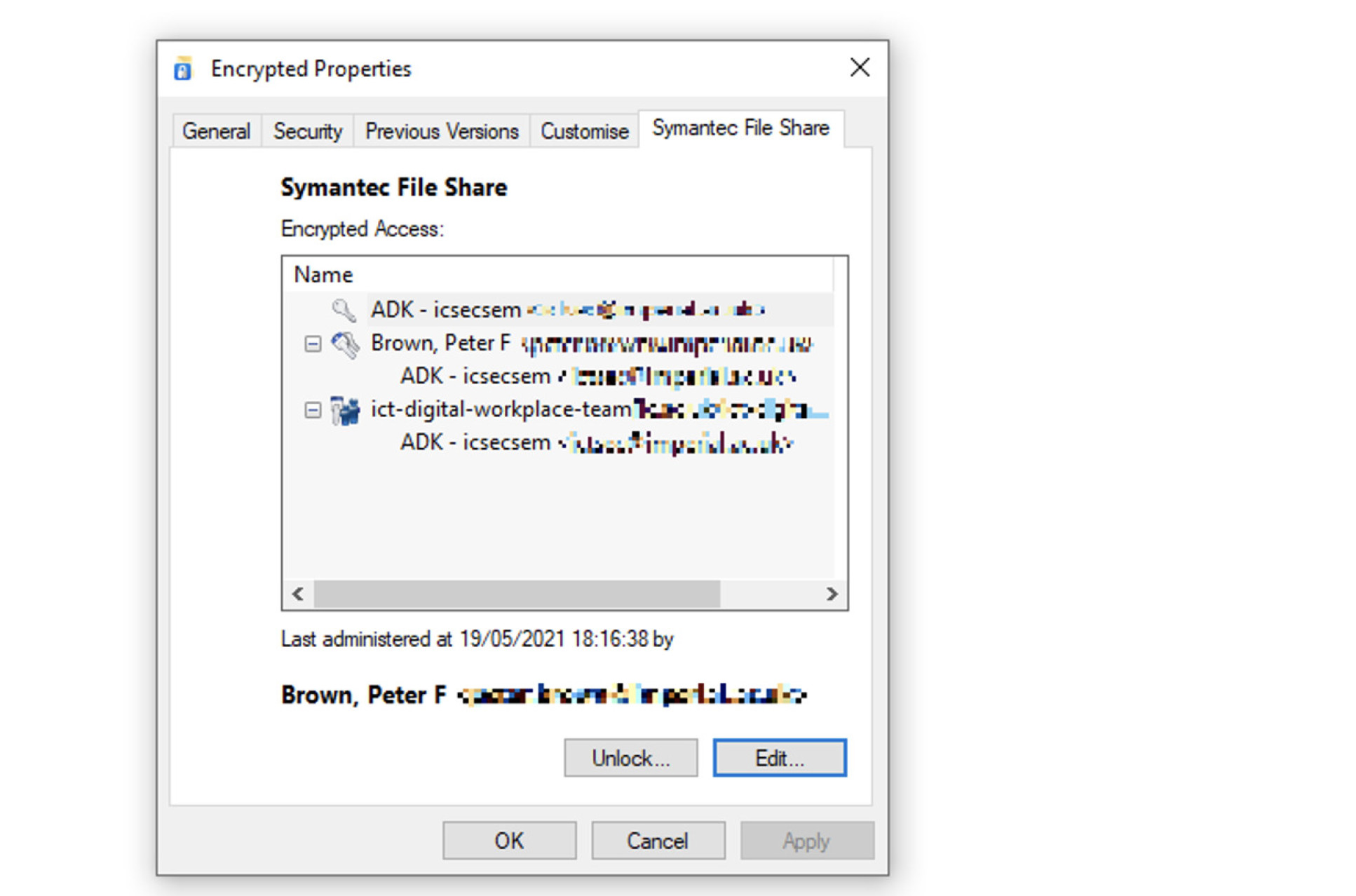Switch to the General tab
1356x896 pixels.
(x=216, y=131)
